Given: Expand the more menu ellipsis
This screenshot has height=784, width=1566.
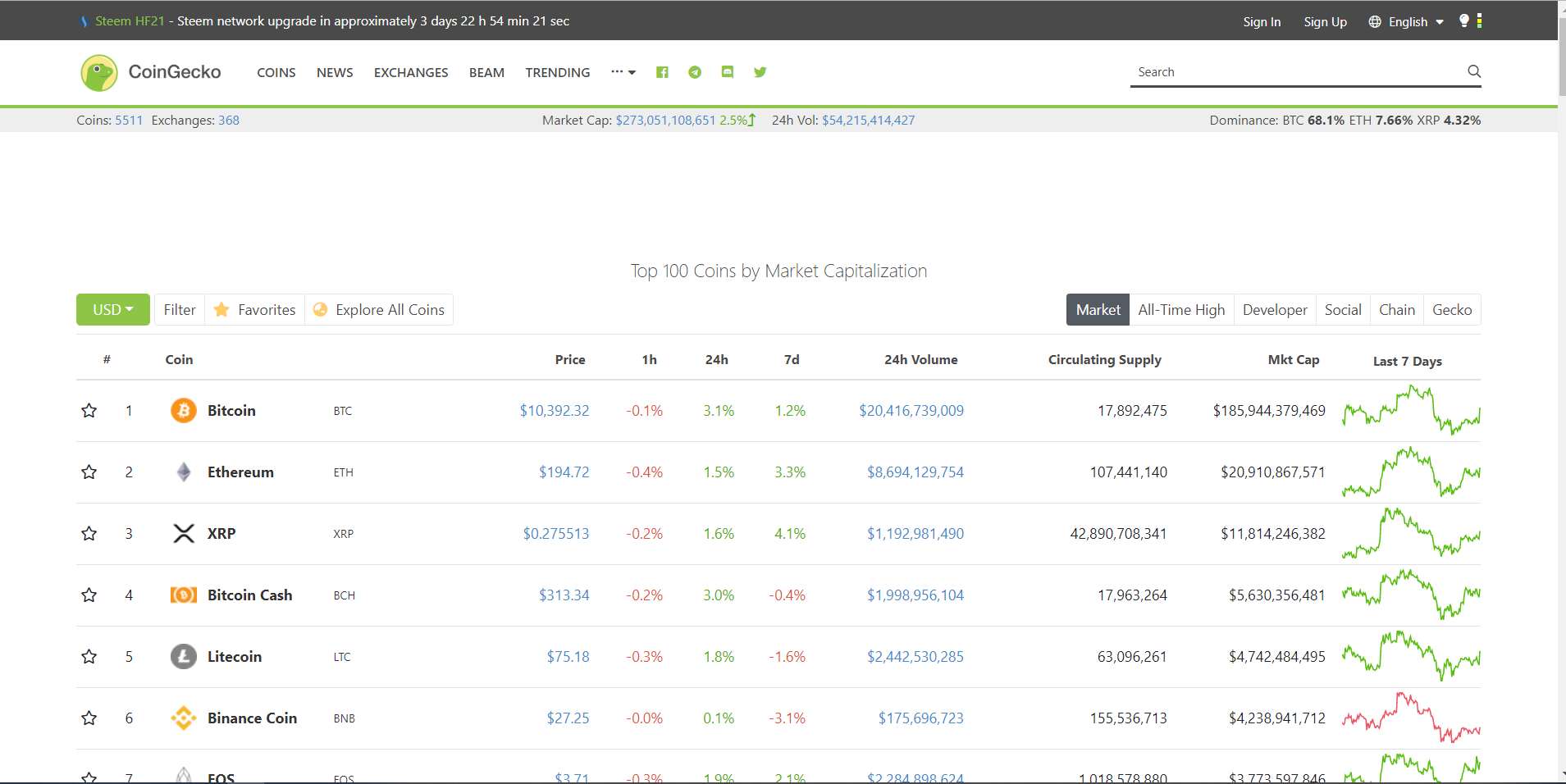Looking at the screenshot, I should pyautogui.click(x=623, y=72).
